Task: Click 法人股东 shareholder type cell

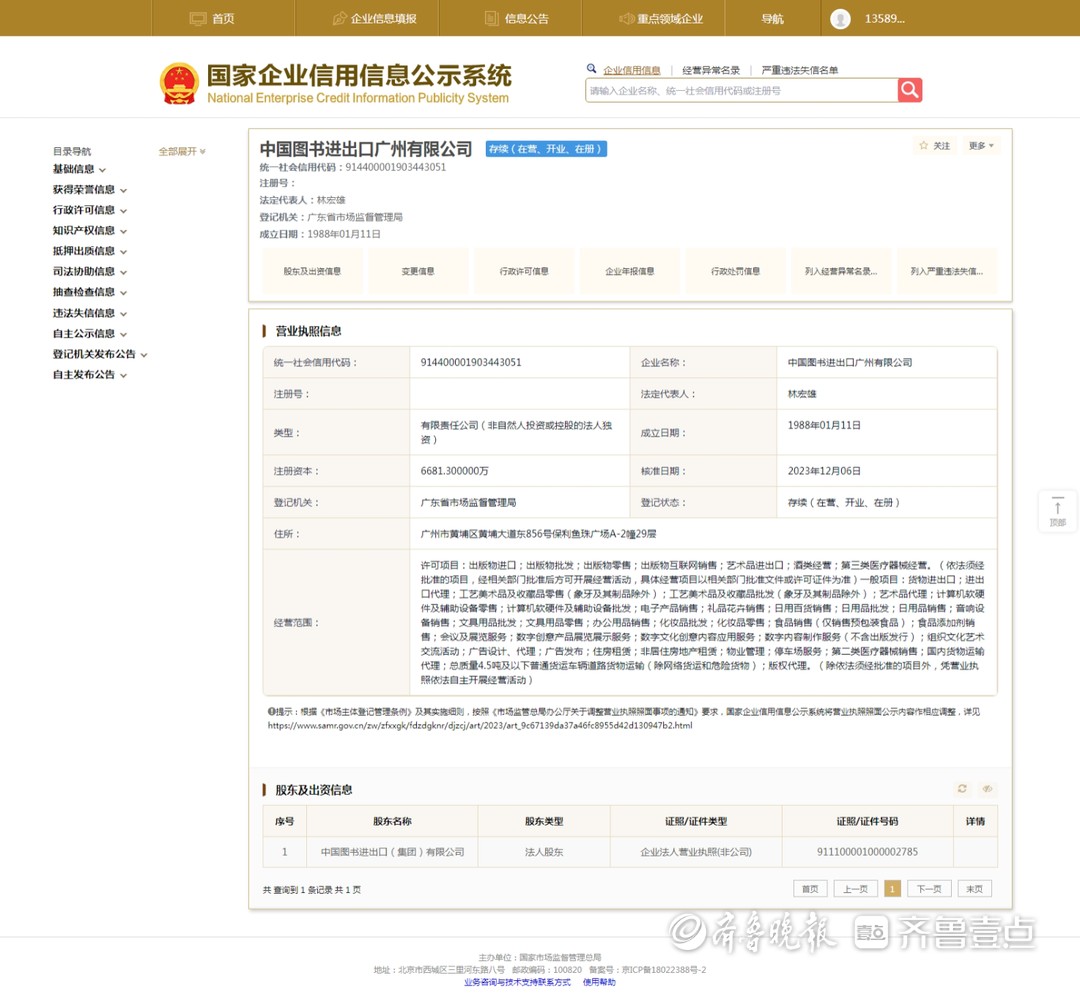Action: [543, 852]
